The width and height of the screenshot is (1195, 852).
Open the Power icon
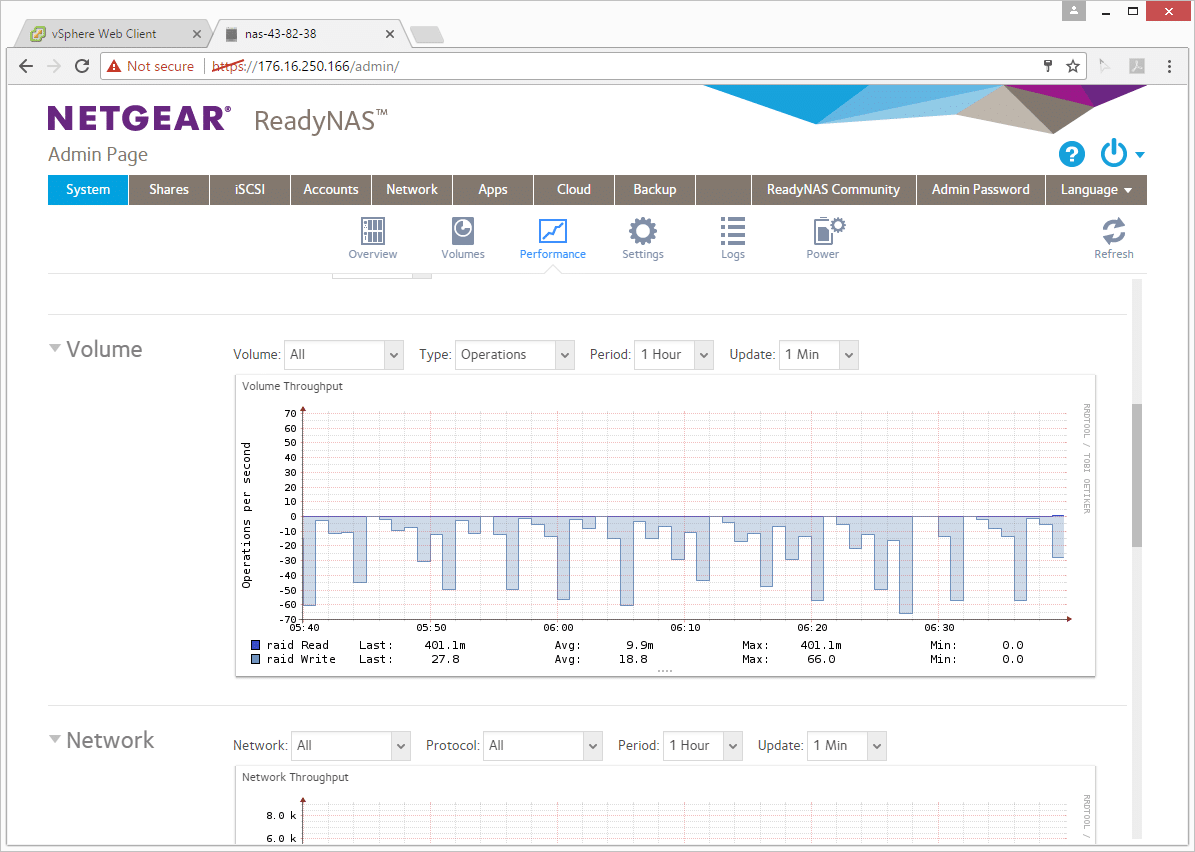pyautogui.click(x=823, y=238)
